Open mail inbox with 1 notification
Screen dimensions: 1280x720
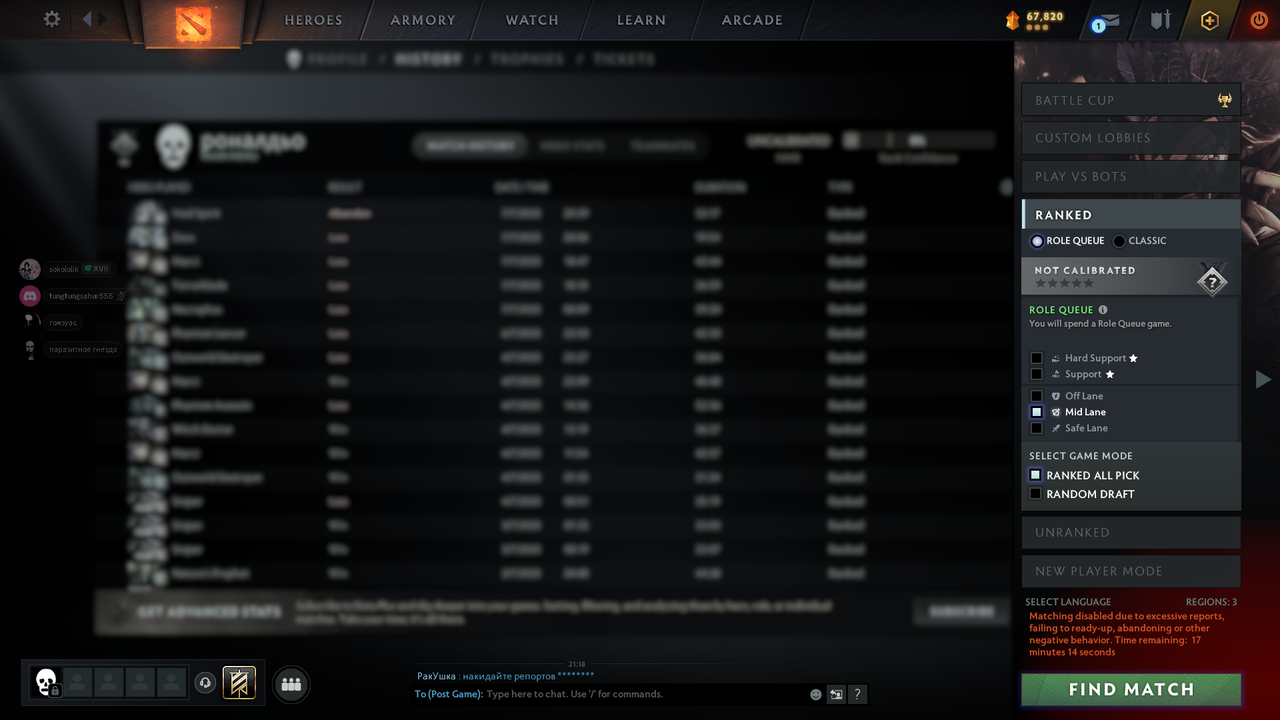(x=1106, y=21)
